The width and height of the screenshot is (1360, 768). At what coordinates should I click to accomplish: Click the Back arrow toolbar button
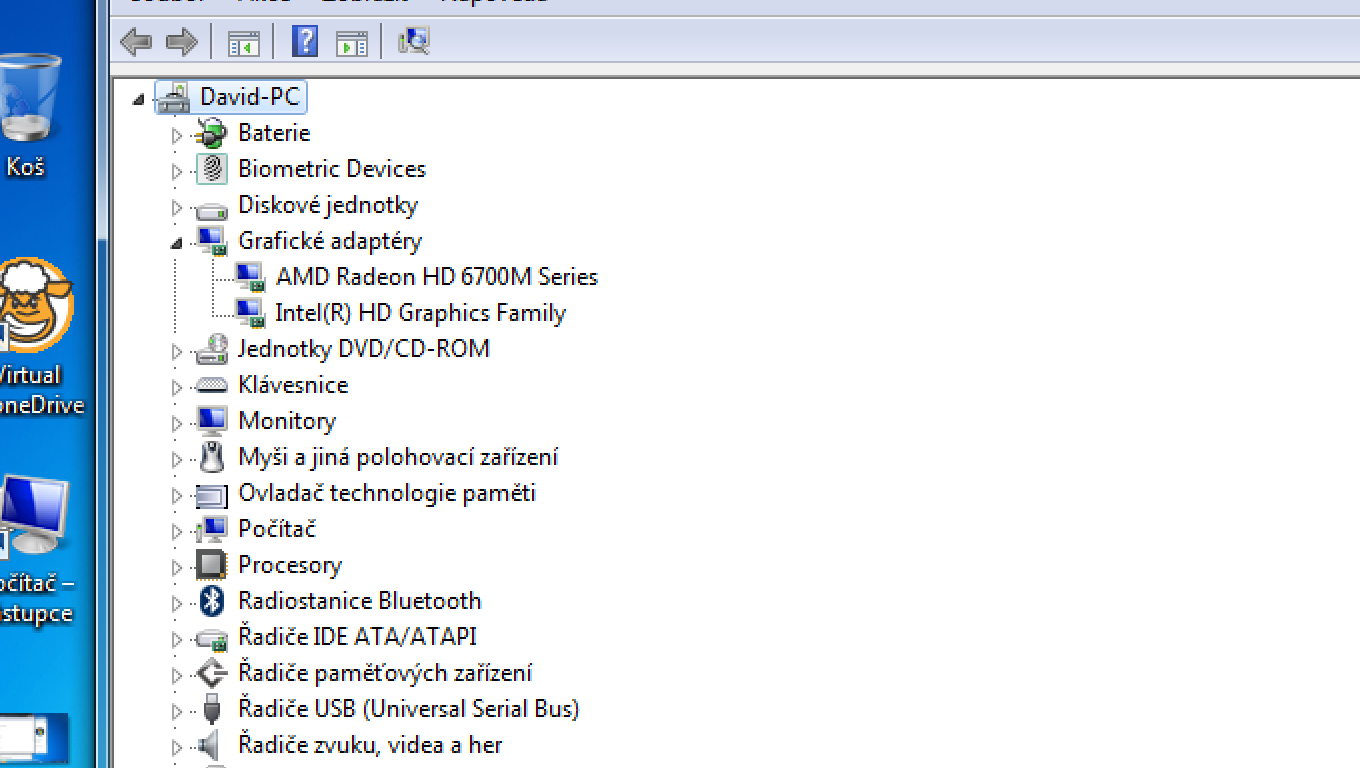pyautogui.click(x=135, y=42)
